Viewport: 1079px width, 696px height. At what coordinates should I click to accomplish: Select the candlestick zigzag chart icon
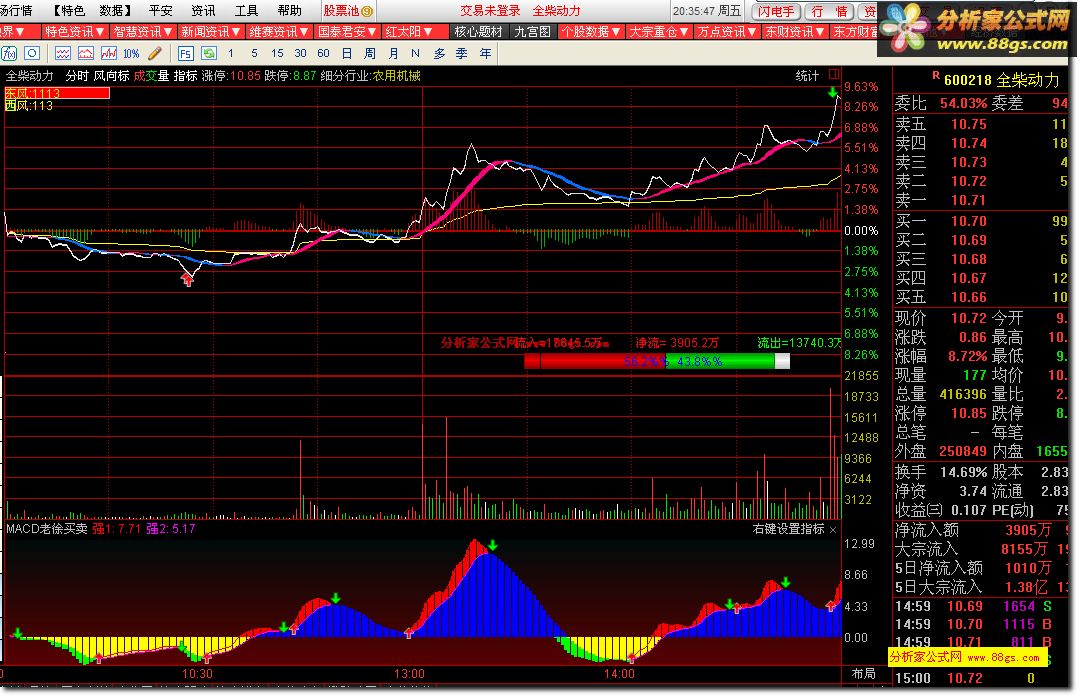[109, 53]
